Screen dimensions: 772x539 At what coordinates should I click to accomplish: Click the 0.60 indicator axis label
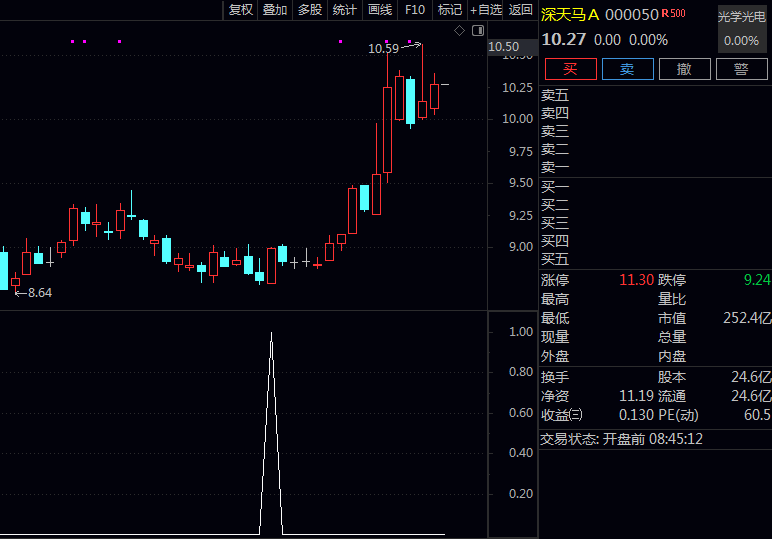click(521, 412)
